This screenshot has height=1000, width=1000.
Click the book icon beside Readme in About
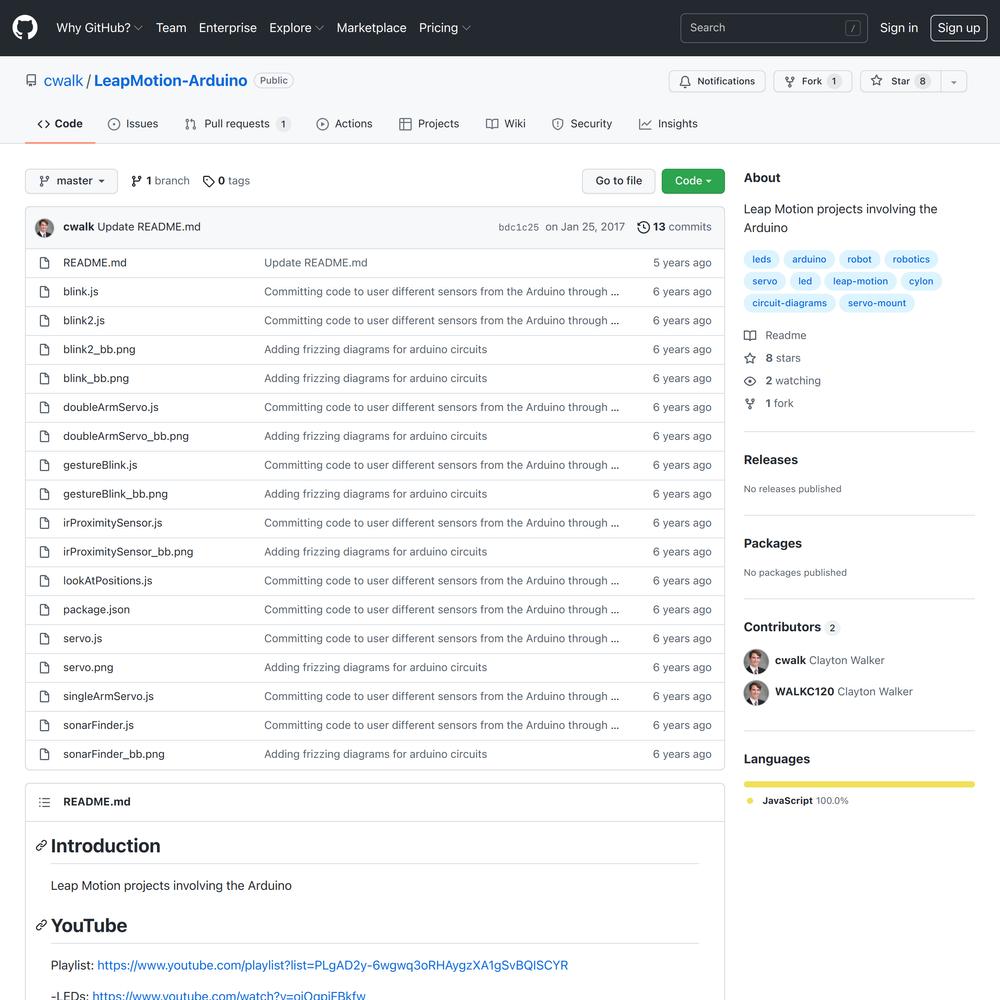(x=750, y=335)
